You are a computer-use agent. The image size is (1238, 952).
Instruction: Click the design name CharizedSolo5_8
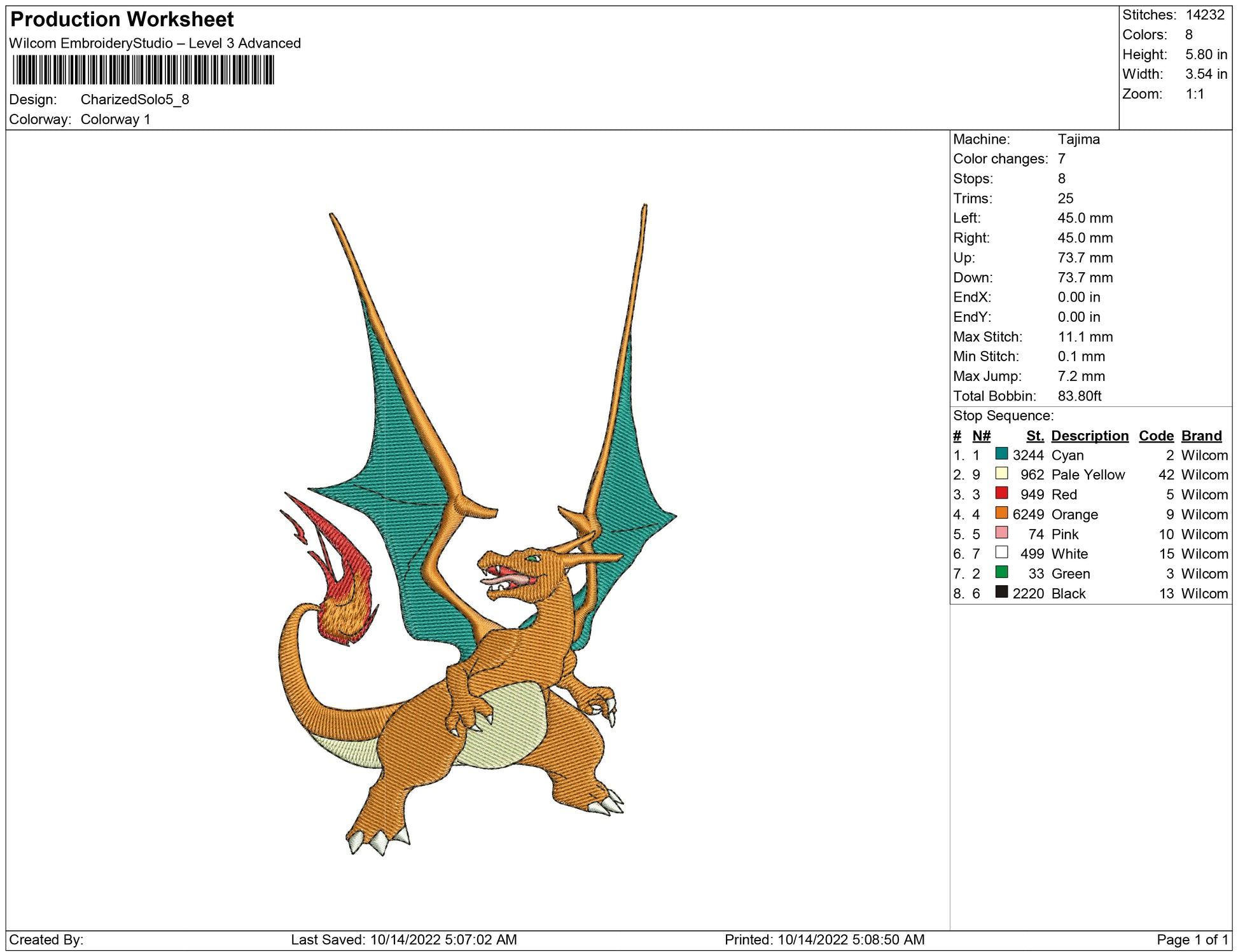135,99
